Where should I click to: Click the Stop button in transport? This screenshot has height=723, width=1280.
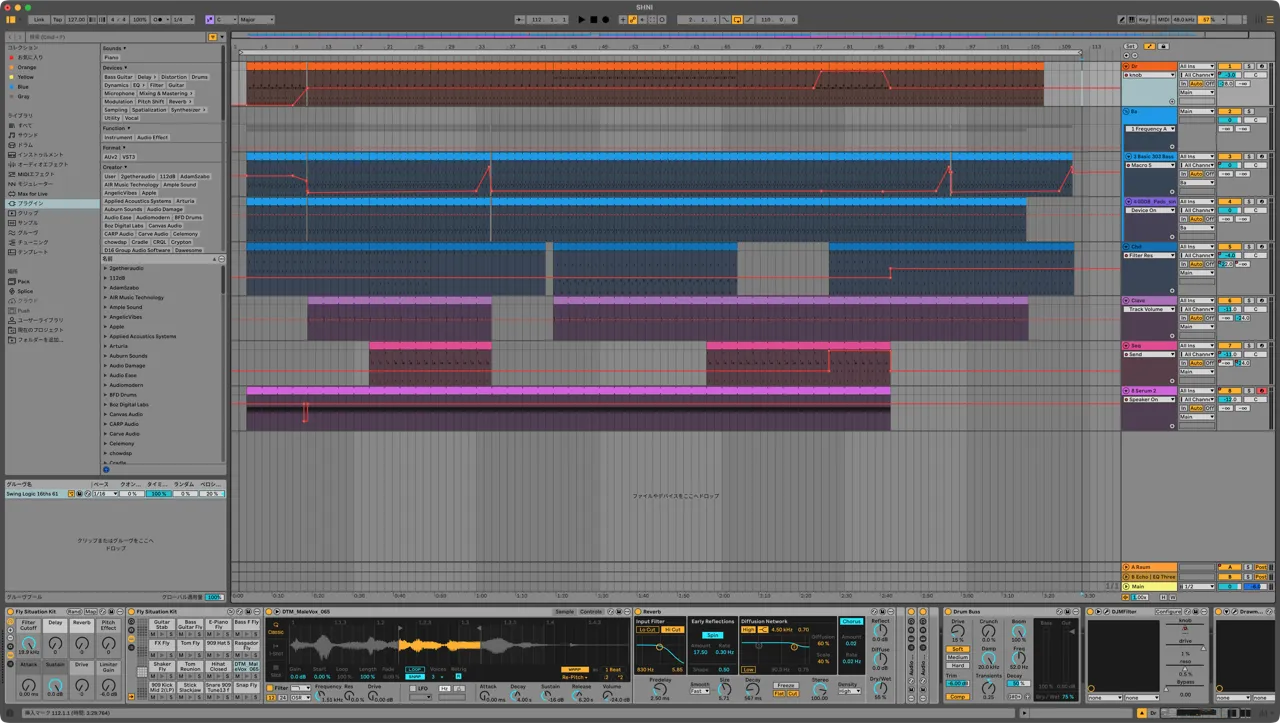(593, 19)
